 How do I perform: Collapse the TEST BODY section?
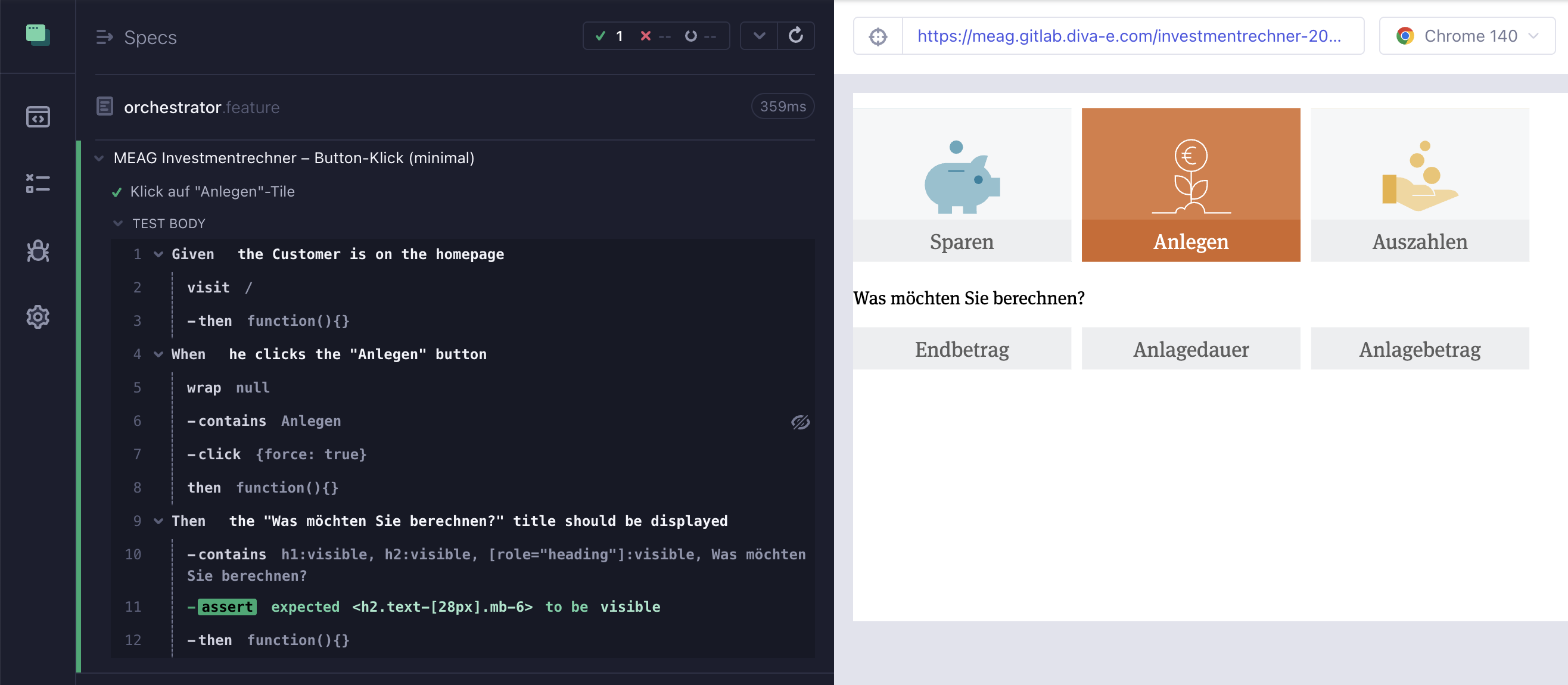point(118,223)
